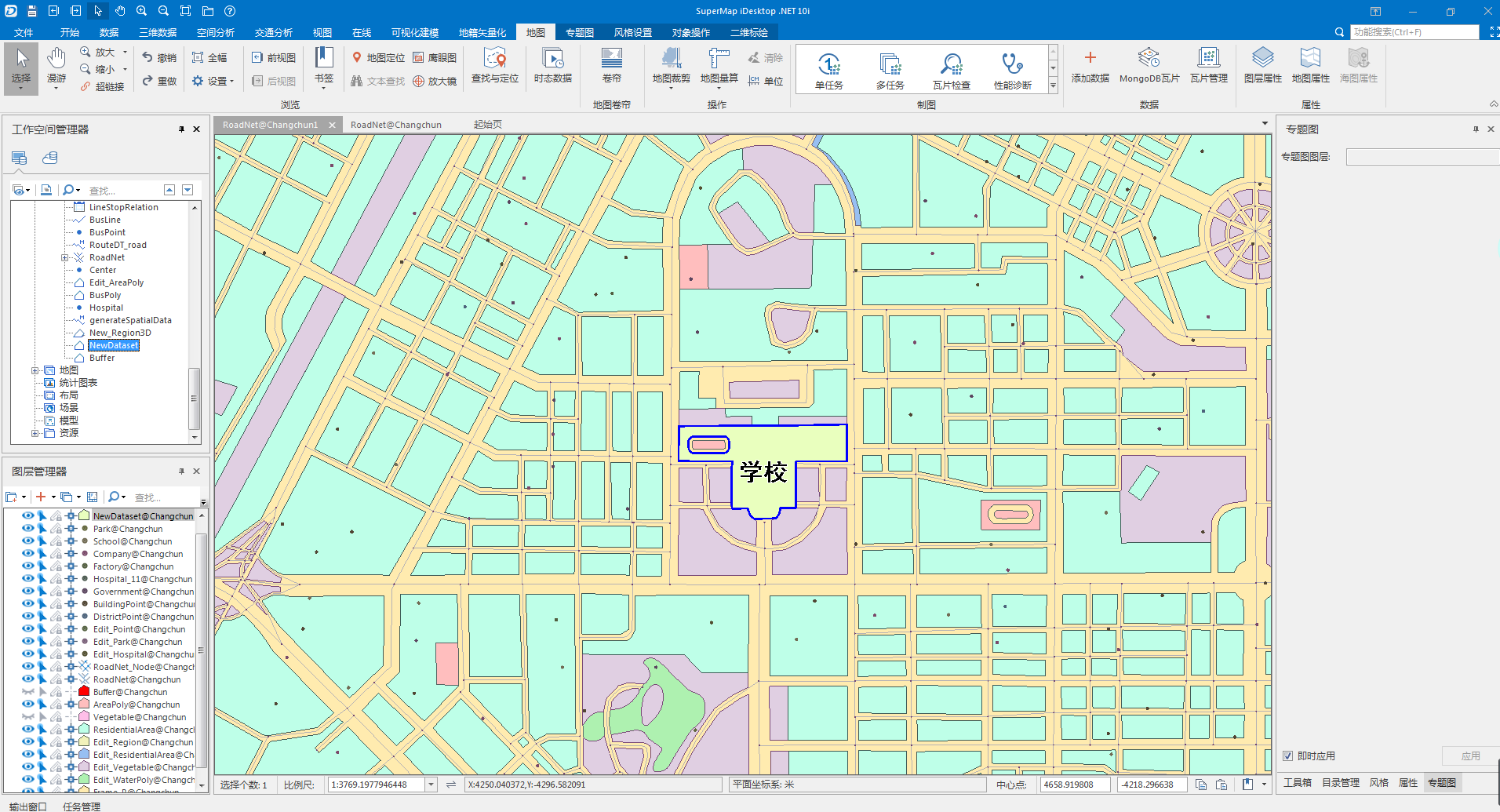Click the zoom-in magnifier in the quick access bar
The image size is (1500, 812).
pyautogui.click(x=142, y=11)
